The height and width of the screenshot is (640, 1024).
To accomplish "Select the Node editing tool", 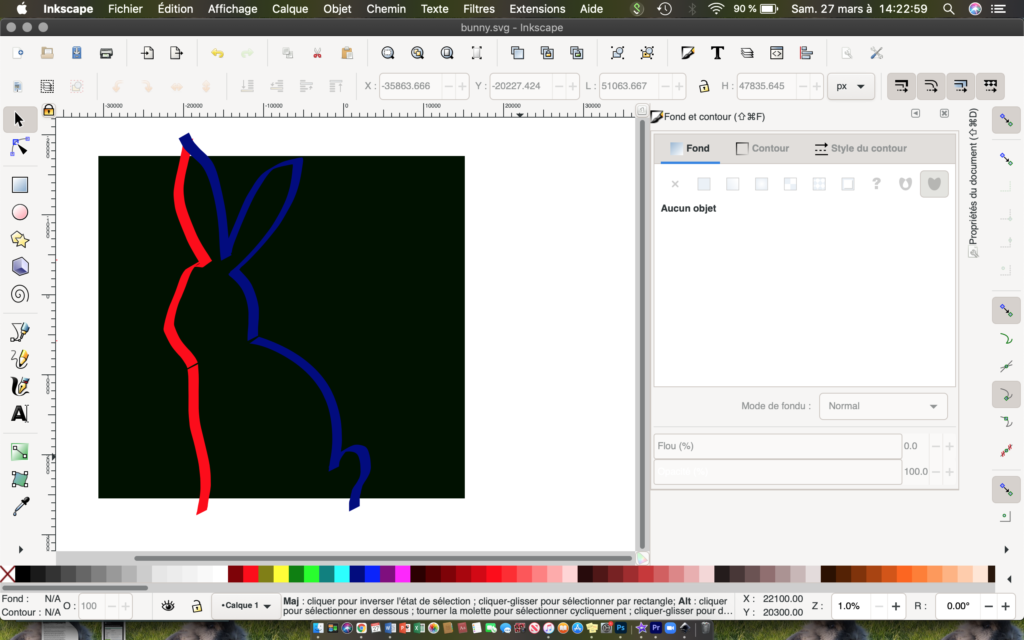I will coord(19,147).
